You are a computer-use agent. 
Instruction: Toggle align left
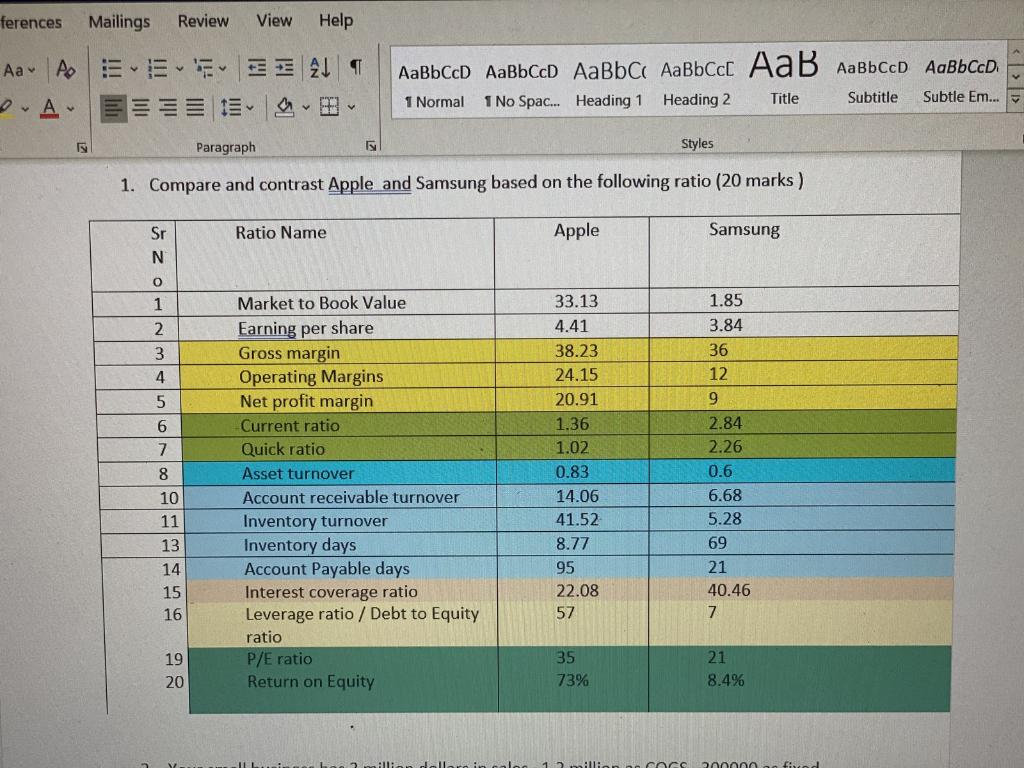point(114,108)
